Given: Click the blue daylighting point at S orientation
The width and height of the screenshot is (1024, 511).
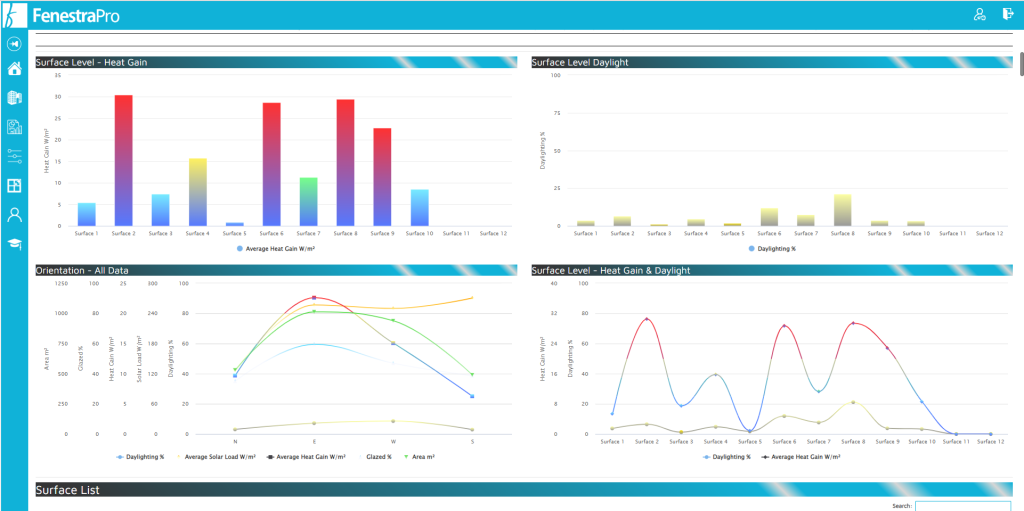Looking at the screenshot, I should 472,396.
